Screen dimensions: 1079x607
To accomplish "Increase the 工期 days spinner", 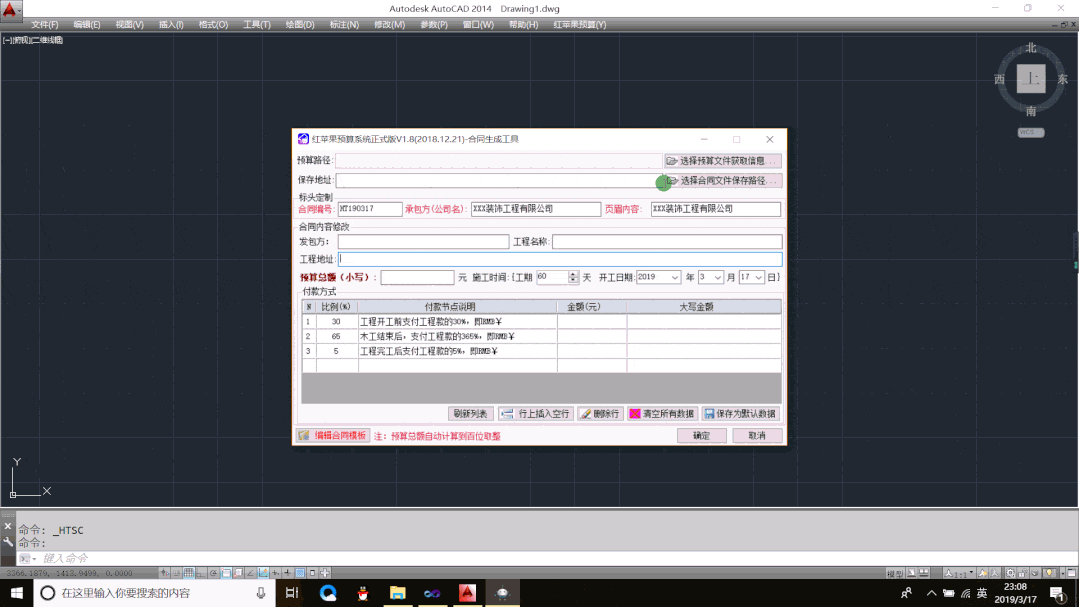I will click(573, 273).
